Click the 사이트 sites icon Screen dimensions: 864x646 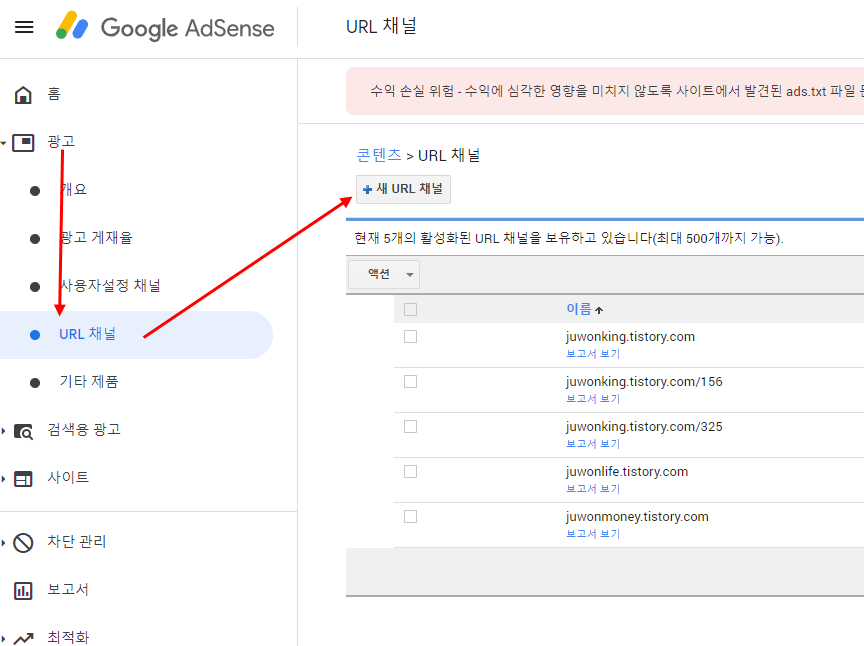23,479
